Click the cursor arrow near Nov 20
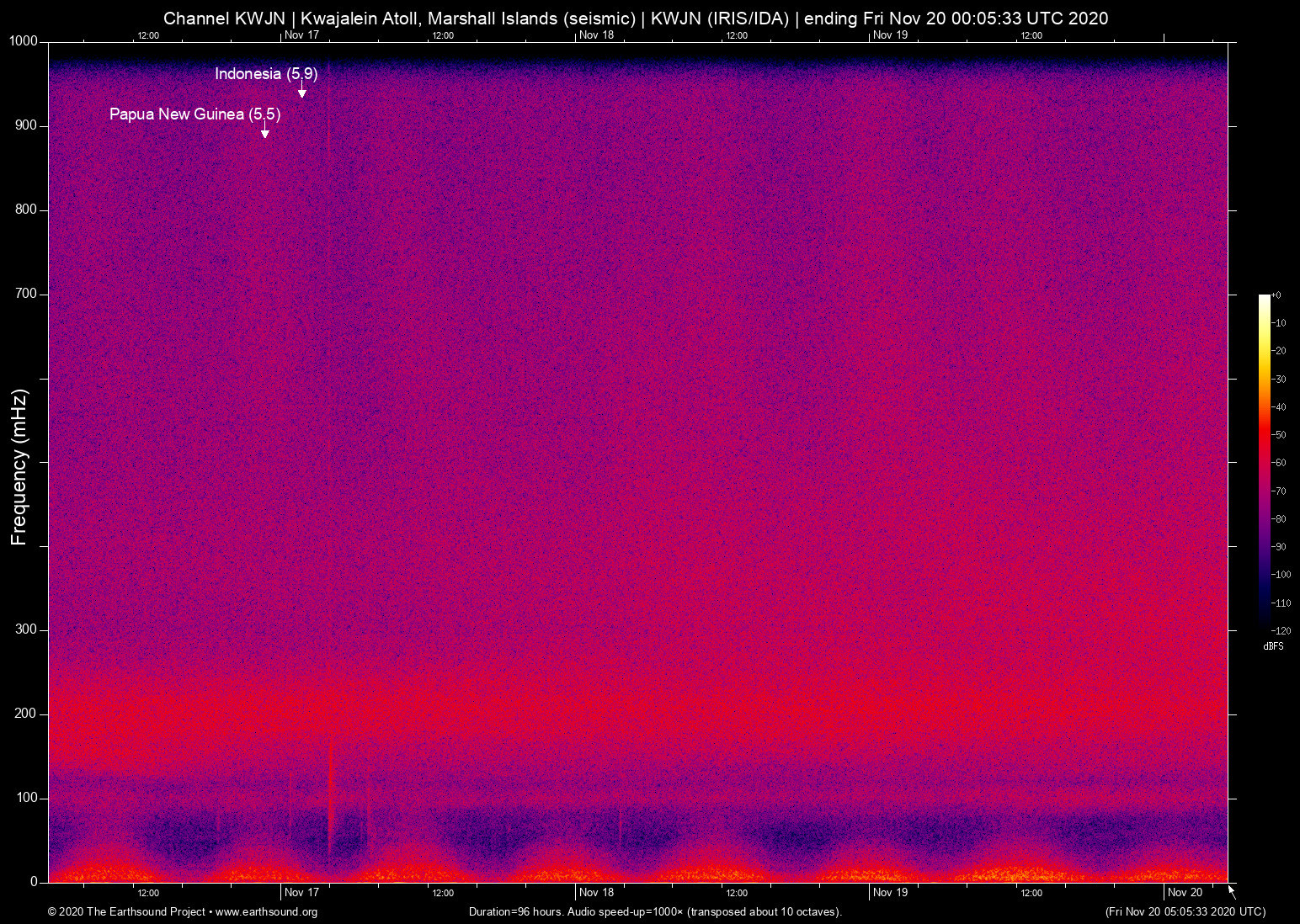Screen dimensions: 1300x924 click(x=1230, y=890)
